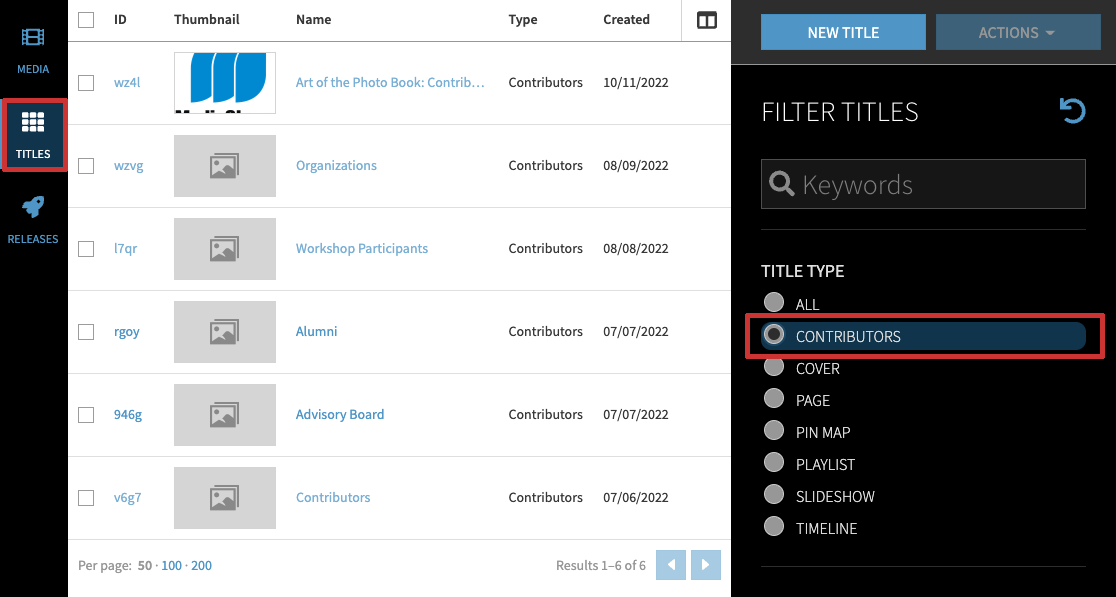This screenshot has width=1116, height=597.
Task: Set results per page to 100
Action: [172, 566]
